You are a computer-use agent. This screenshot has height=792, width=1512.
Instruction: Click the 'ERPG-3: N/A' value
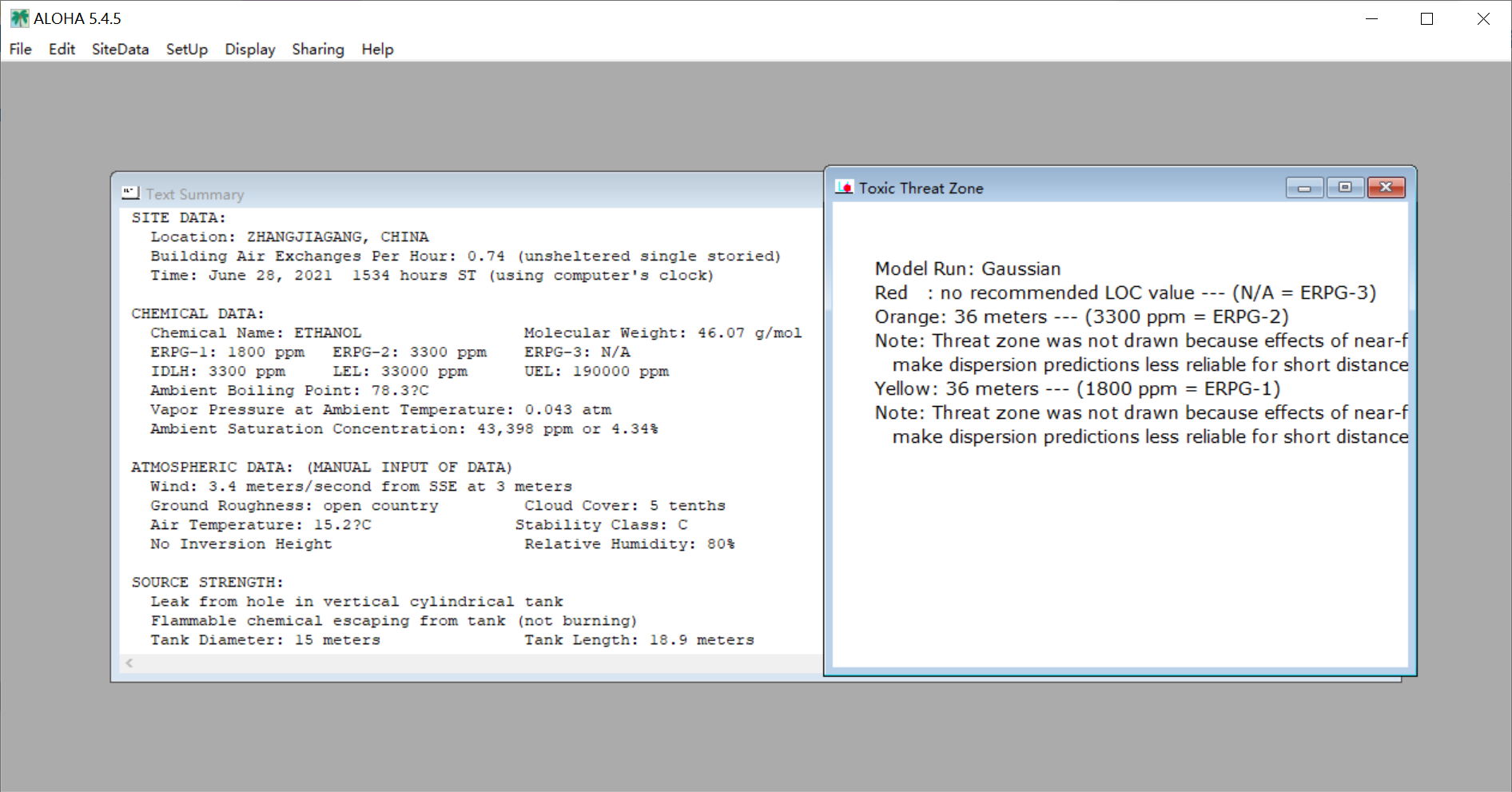[x=577, y=352]
